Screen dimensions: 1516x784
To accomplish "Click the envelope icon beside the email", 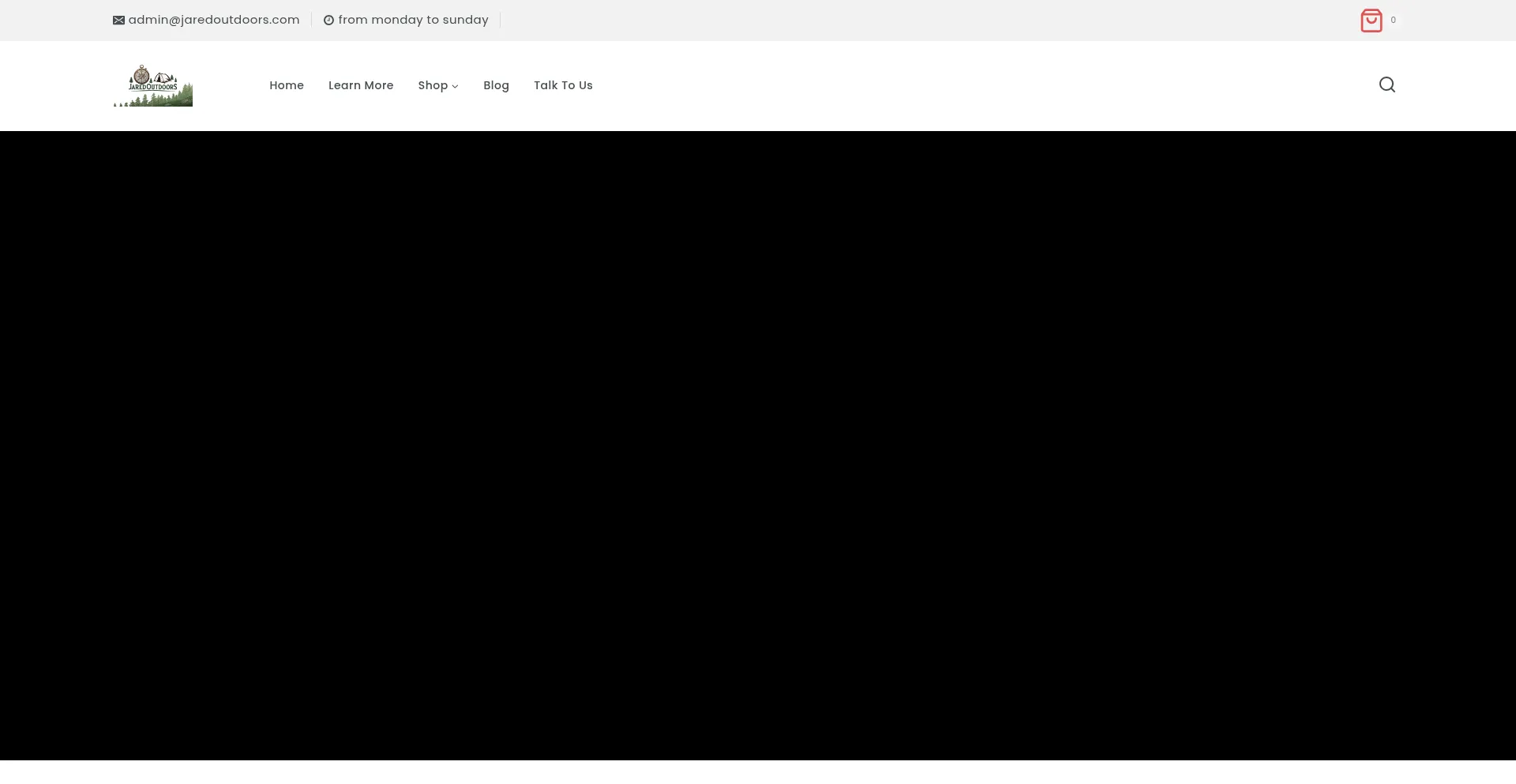I will [118, 21].
